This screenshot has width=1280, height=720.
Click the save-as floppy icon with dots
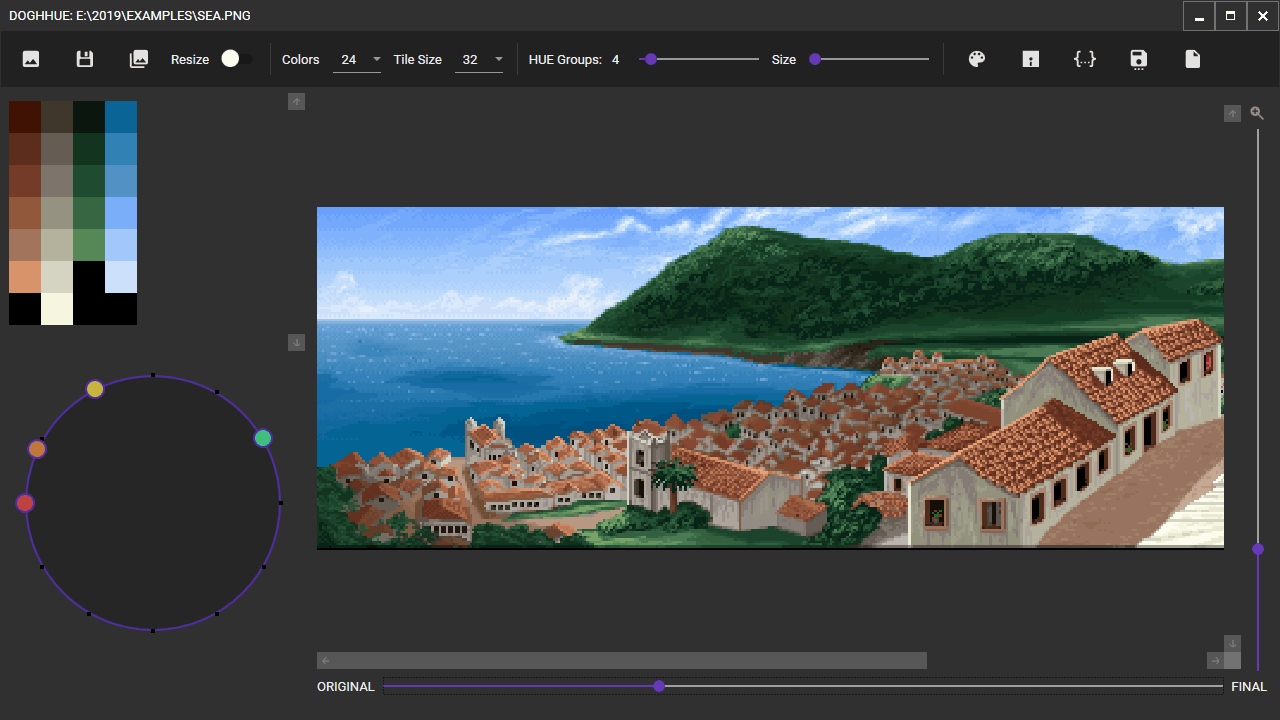(x=1139, y=59)
